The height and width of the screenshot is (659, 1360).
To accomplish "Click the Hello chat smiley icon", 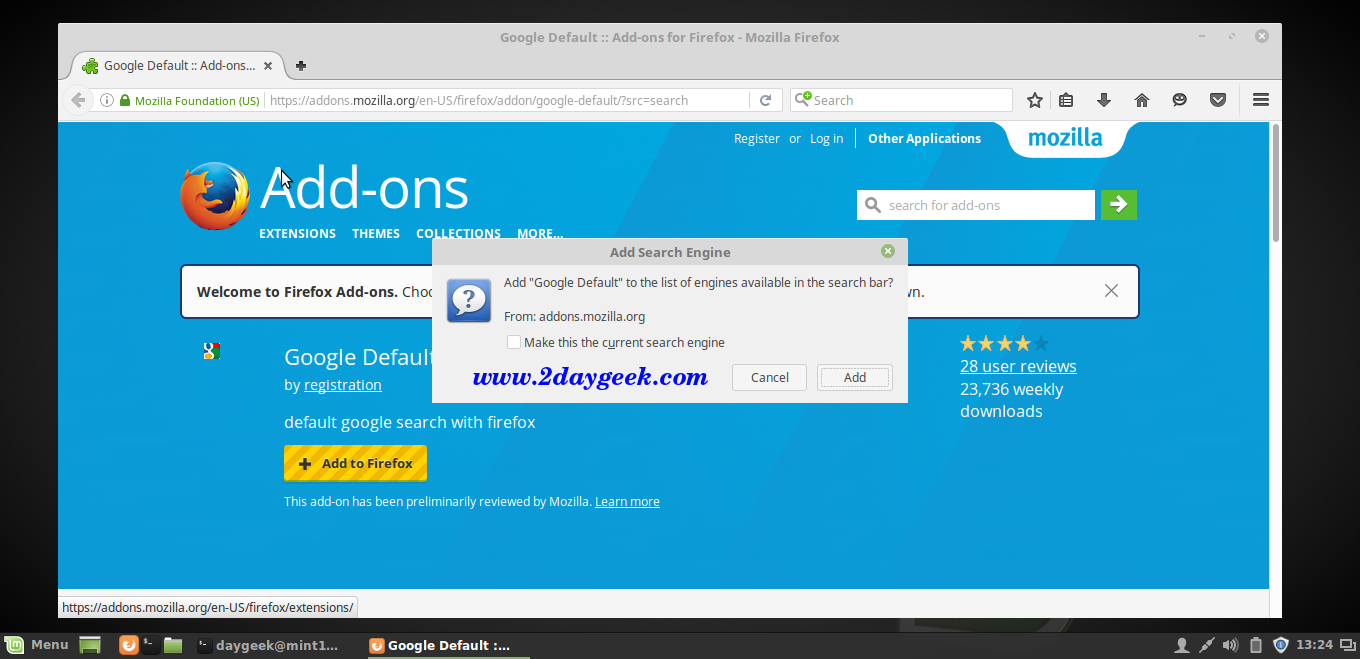I will [x=1180, y=100].
